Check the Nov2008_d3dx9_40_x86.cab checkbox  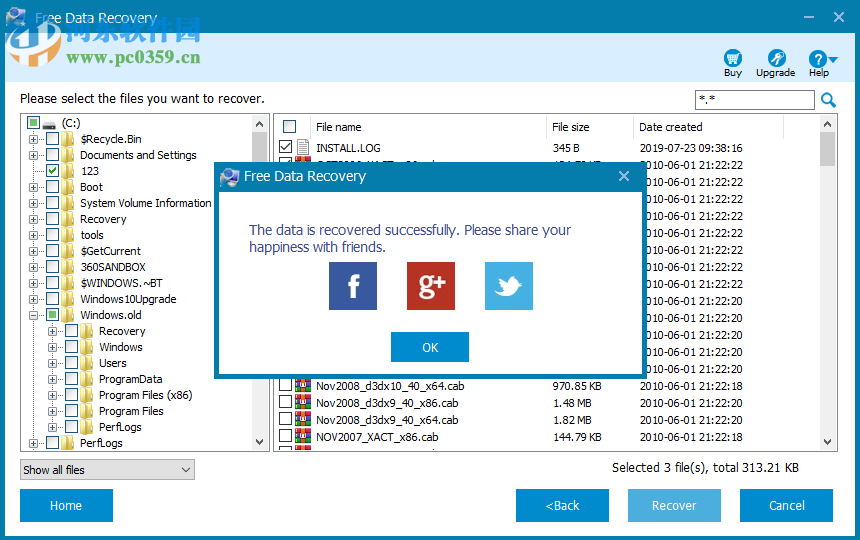click(285, 402)
